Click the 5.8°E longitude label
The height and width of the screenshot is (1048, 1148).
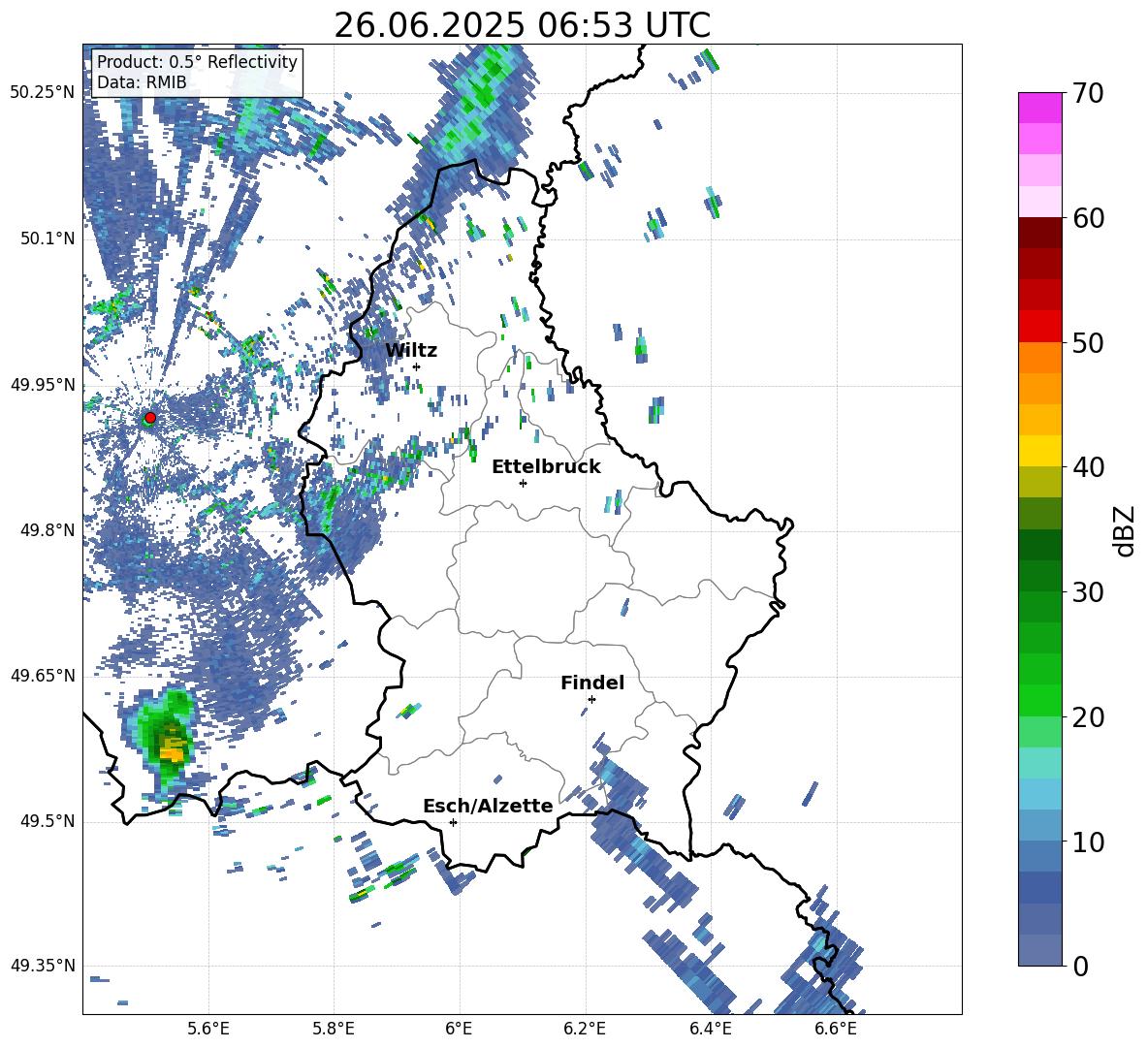pyautogui.click(x=334, y=1029)
